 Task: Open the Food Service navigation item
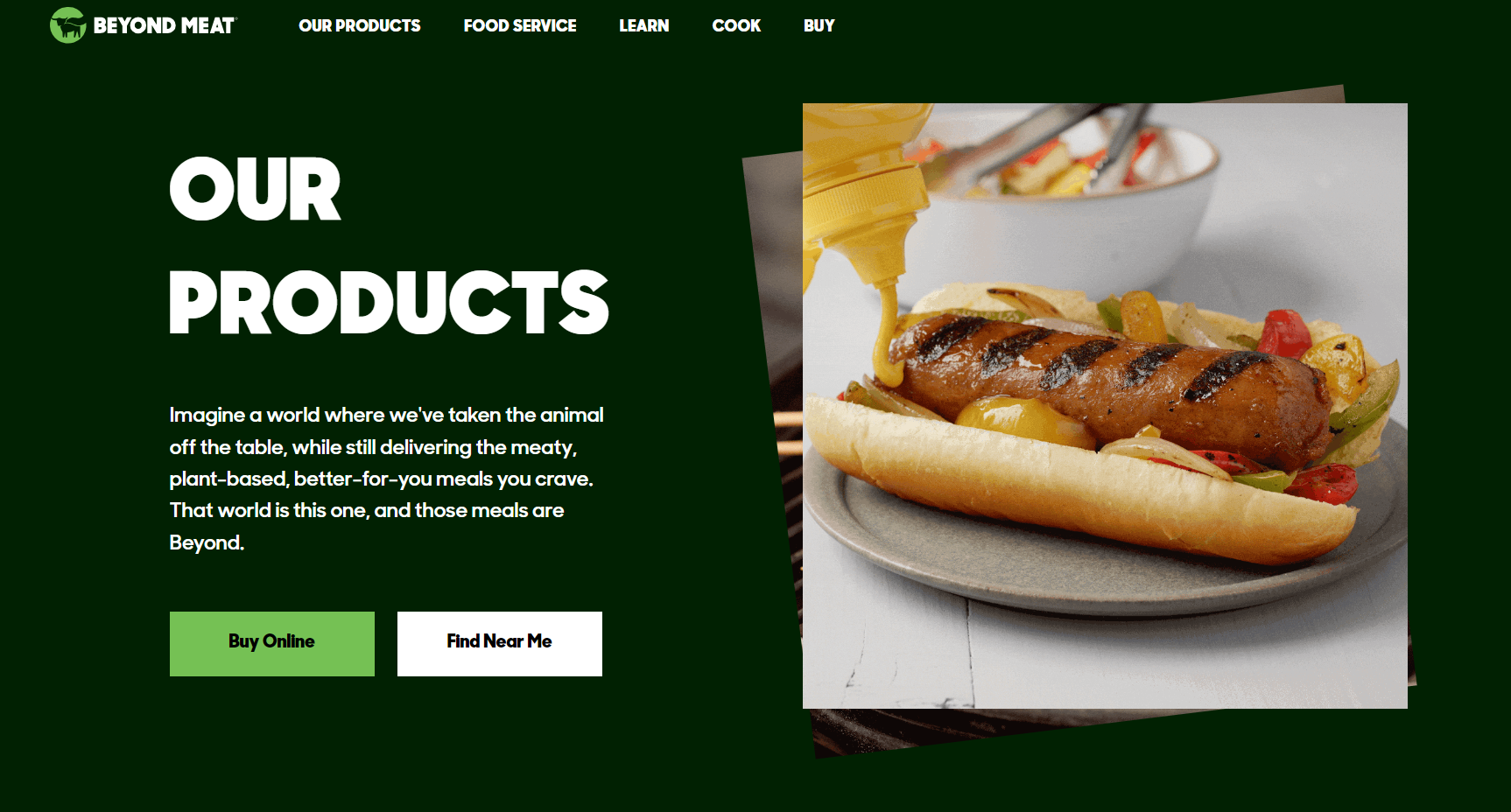520,26
